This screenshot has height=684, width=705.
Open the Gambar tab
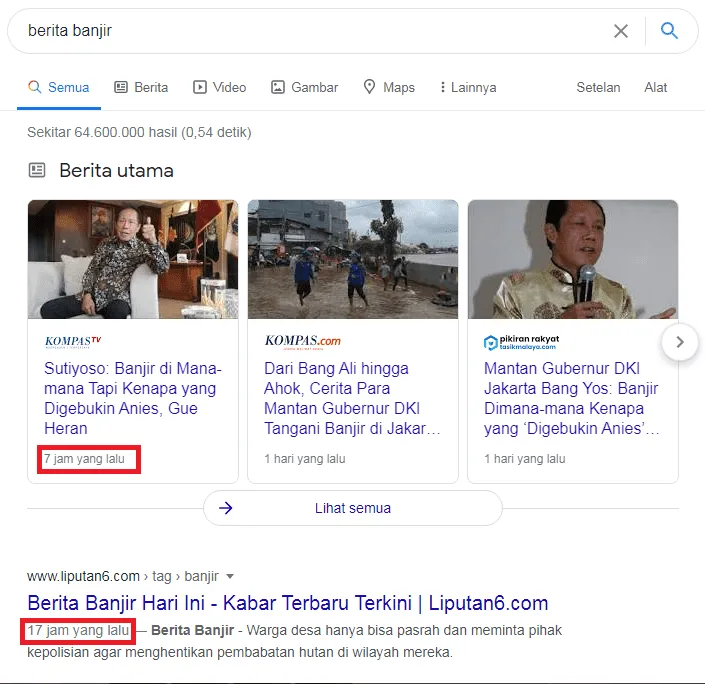[304, 87]
